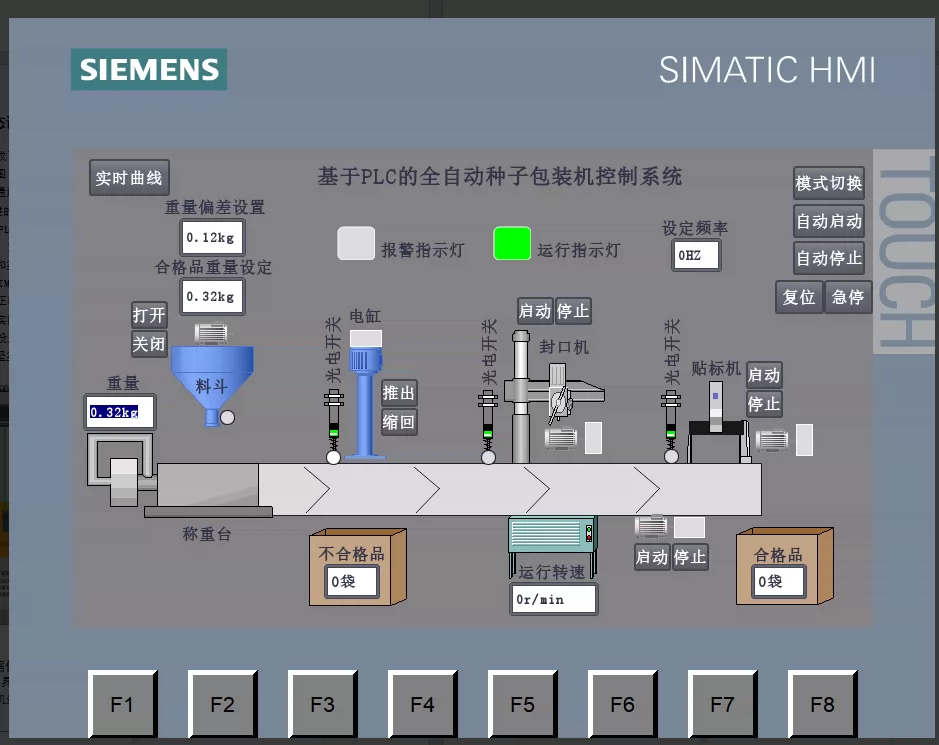The height and width of the screenshot is (745, 939).
Task: Click the 称重台 weighing platform graphic
Action: point(208,490)
